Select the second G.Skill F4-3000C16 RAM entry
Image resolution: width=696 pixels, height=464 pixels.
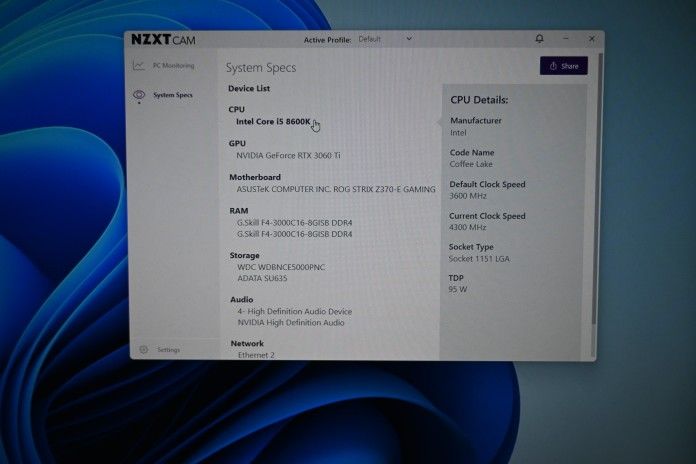click(294, 234)
